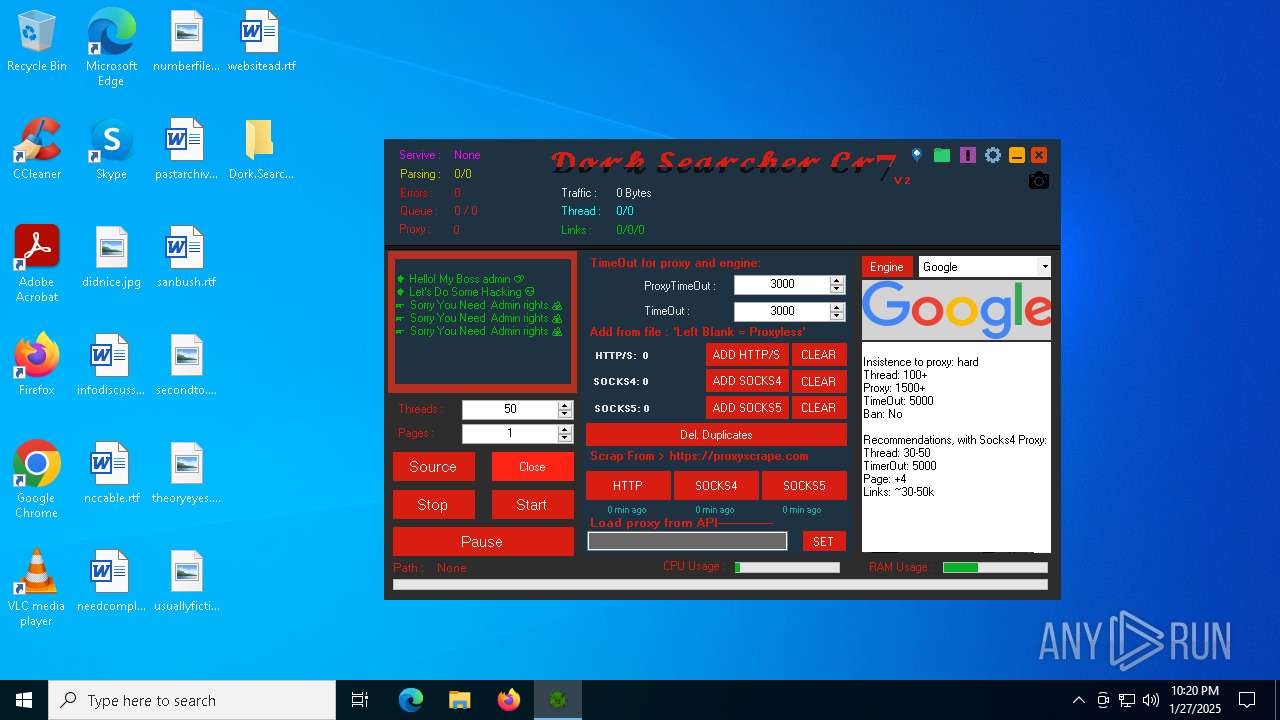The height and width of the screenshot is (720, 1280).
Task: Click the Threads number field
Action: (x=510, y=410)
